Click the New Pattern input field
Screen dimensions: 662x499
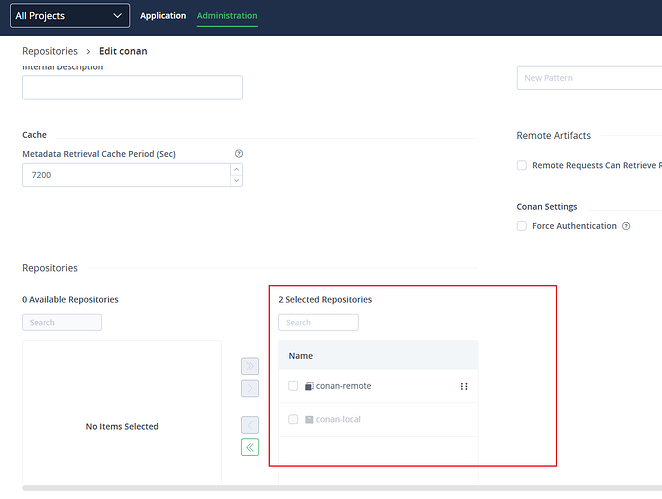point(588,78)
